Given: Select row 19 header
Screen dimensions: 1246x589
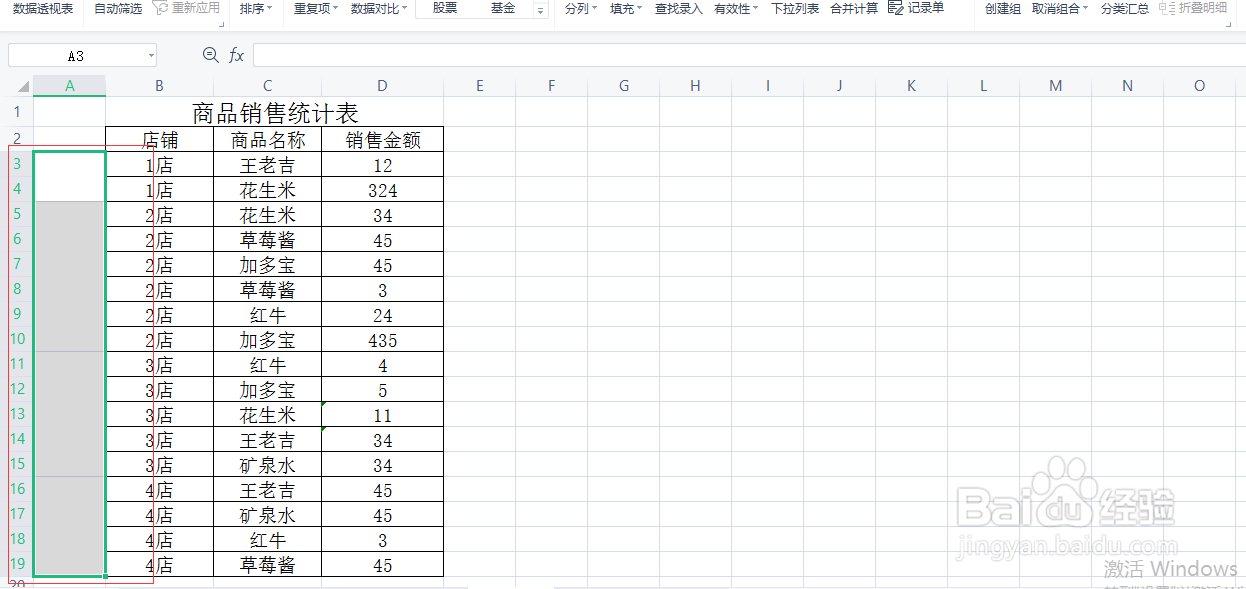Looking at the screenshot, I should point(16,564).
